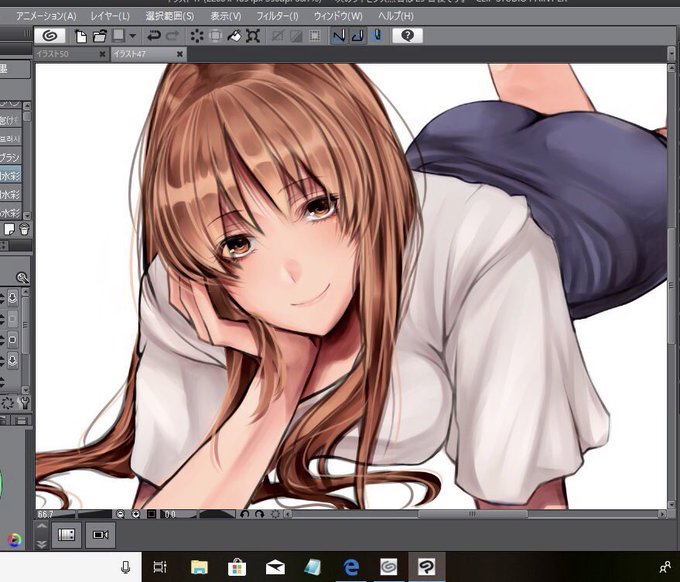
Task: Select the ブラシ sub tool entry
Action: [x=10, y=157]
